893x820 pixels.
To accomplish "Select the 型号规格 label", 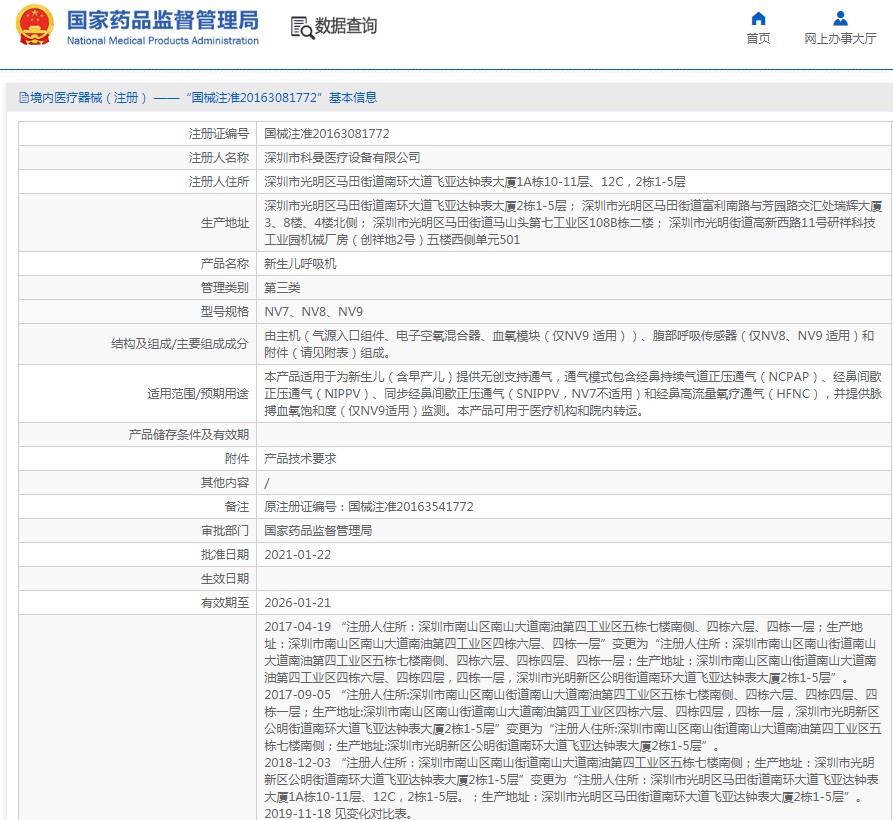I will pos(225,311).
